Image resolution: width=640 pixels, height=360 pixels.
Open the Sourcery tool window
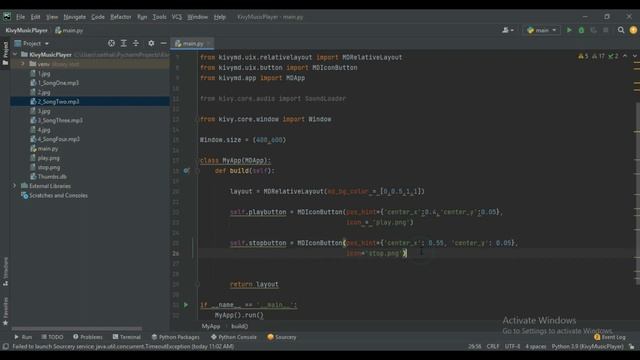coord(282,337)
